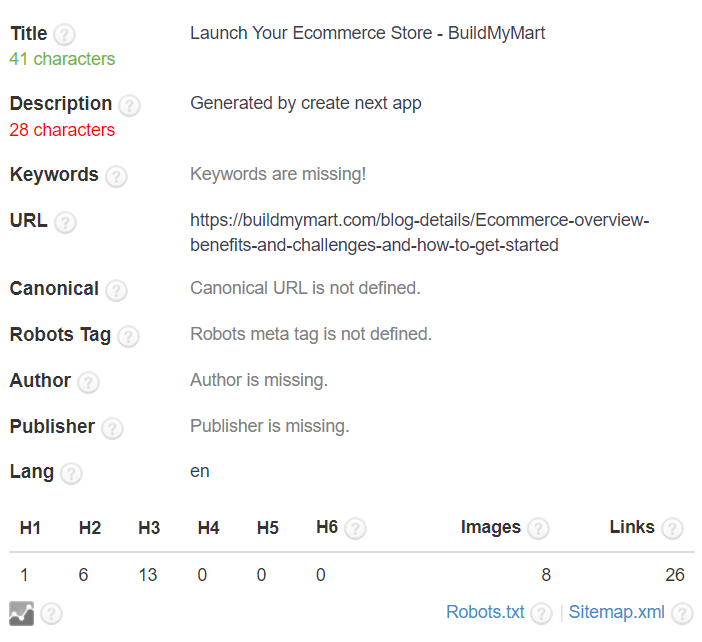
Task: Open the Description help question mark
Action: coord(129,105)
